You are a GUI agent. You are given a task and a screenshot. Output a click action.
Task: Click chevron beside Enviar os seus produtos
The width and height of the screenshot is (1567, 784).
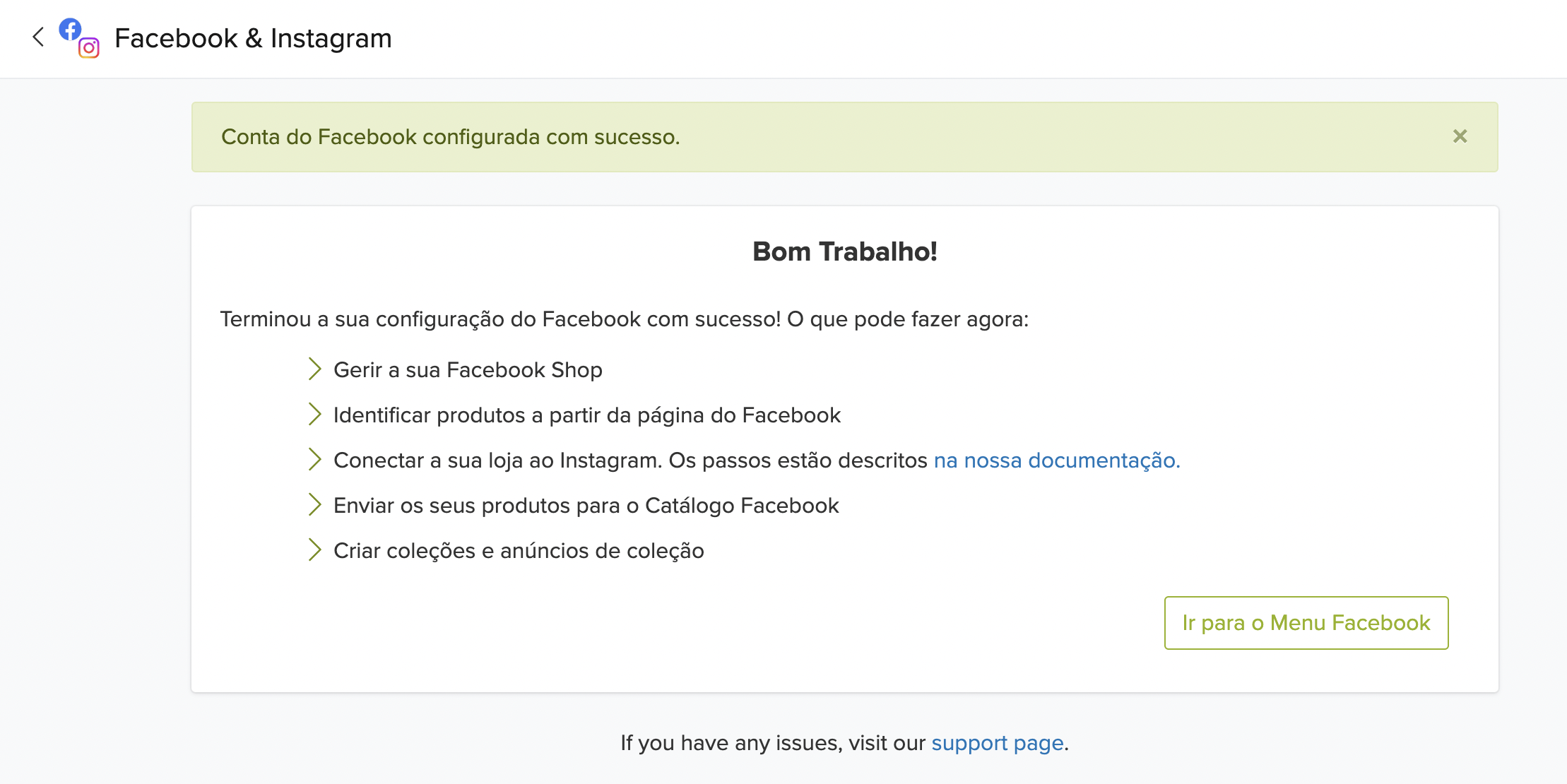(x=314, y=505)
